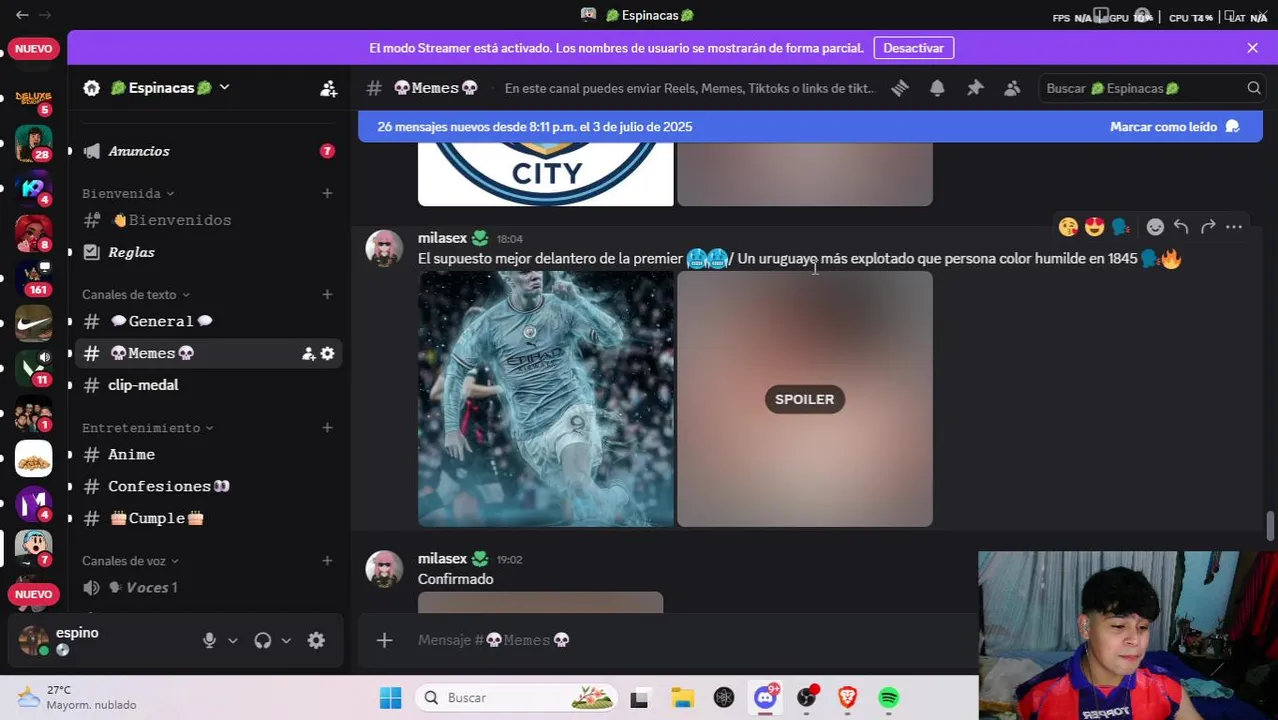1278x720 pixels.
Task: Open the Brave browser in taskbar
Action: pos(848,698)
